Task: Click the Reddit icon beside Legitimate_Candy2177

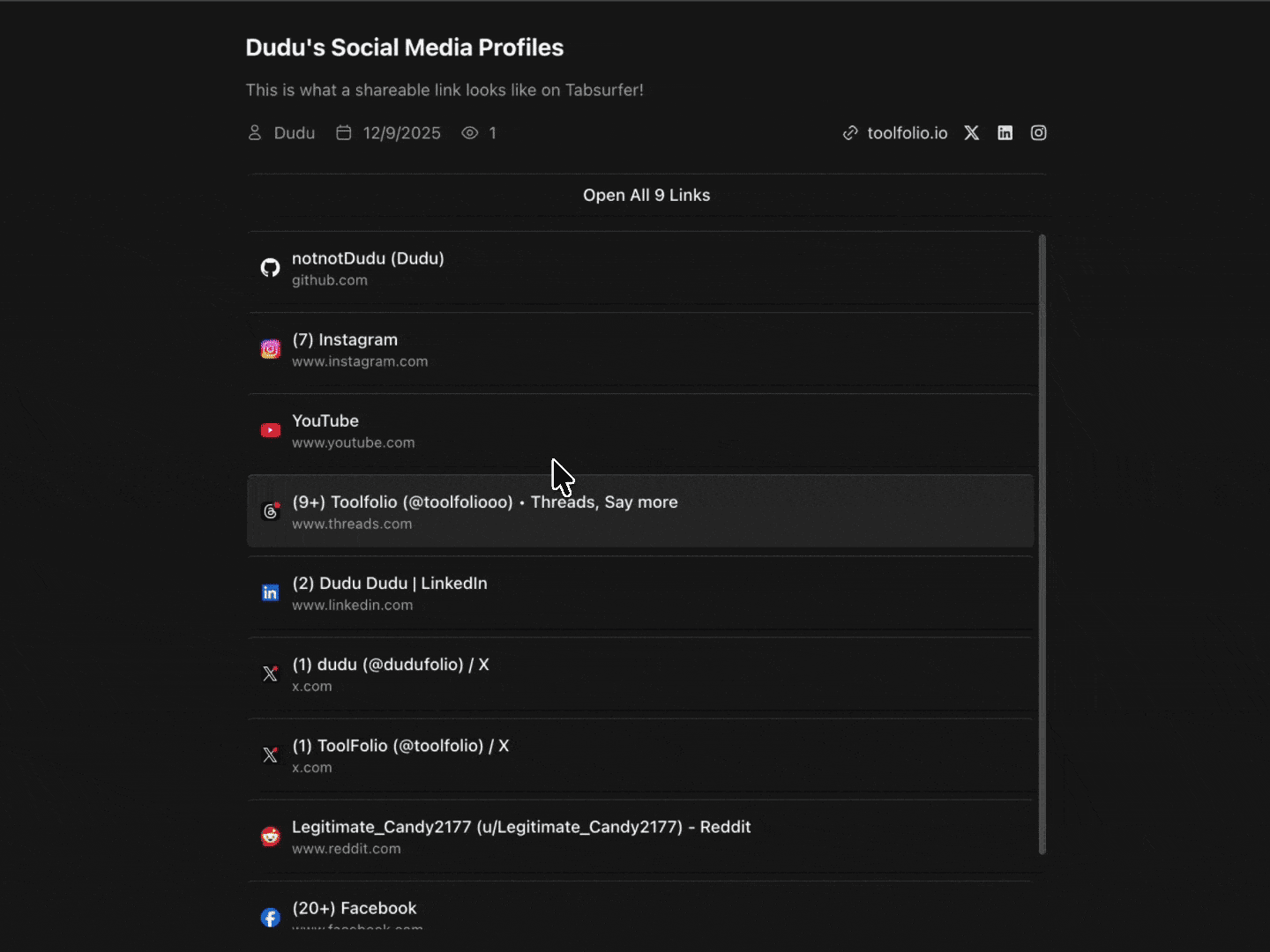Action: [x=271, y=837]
